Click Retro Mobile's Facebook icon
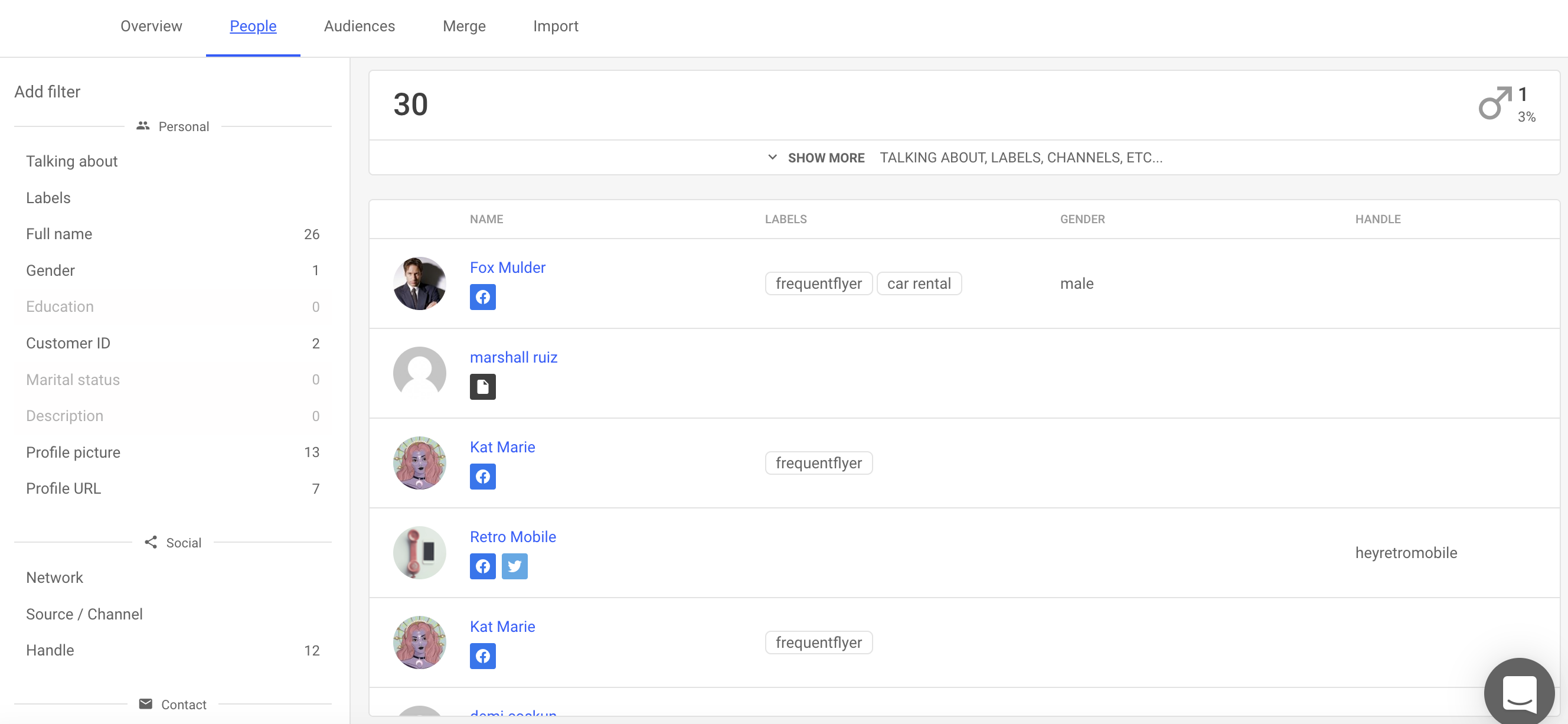Image resolution: width=1568 pixels, height=724 pixels. [x=482, y=566]
